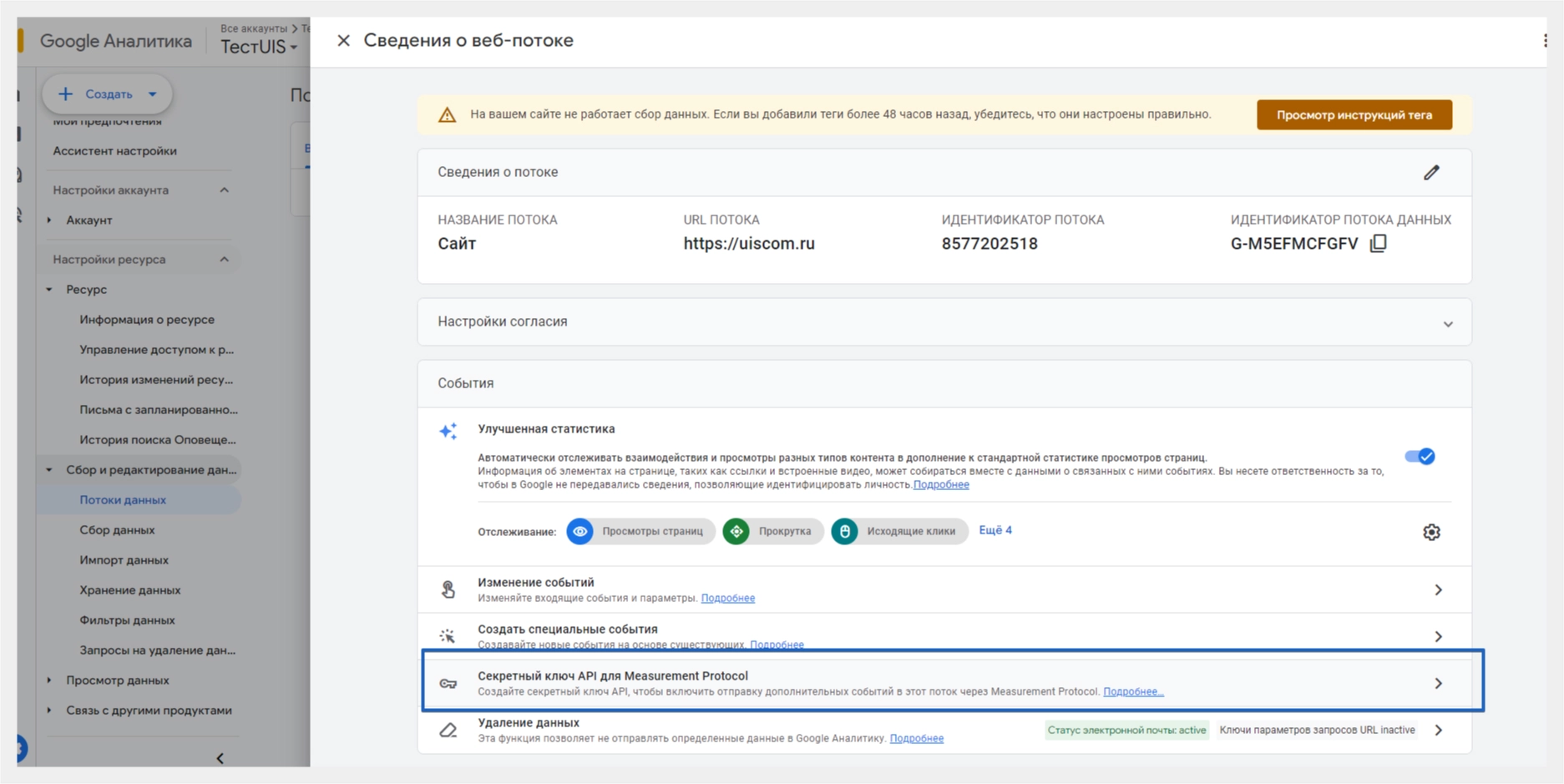
Task: Open Measurement Protocol API secret chevron
Action: pyautogui.click(x=1438, y=683)
